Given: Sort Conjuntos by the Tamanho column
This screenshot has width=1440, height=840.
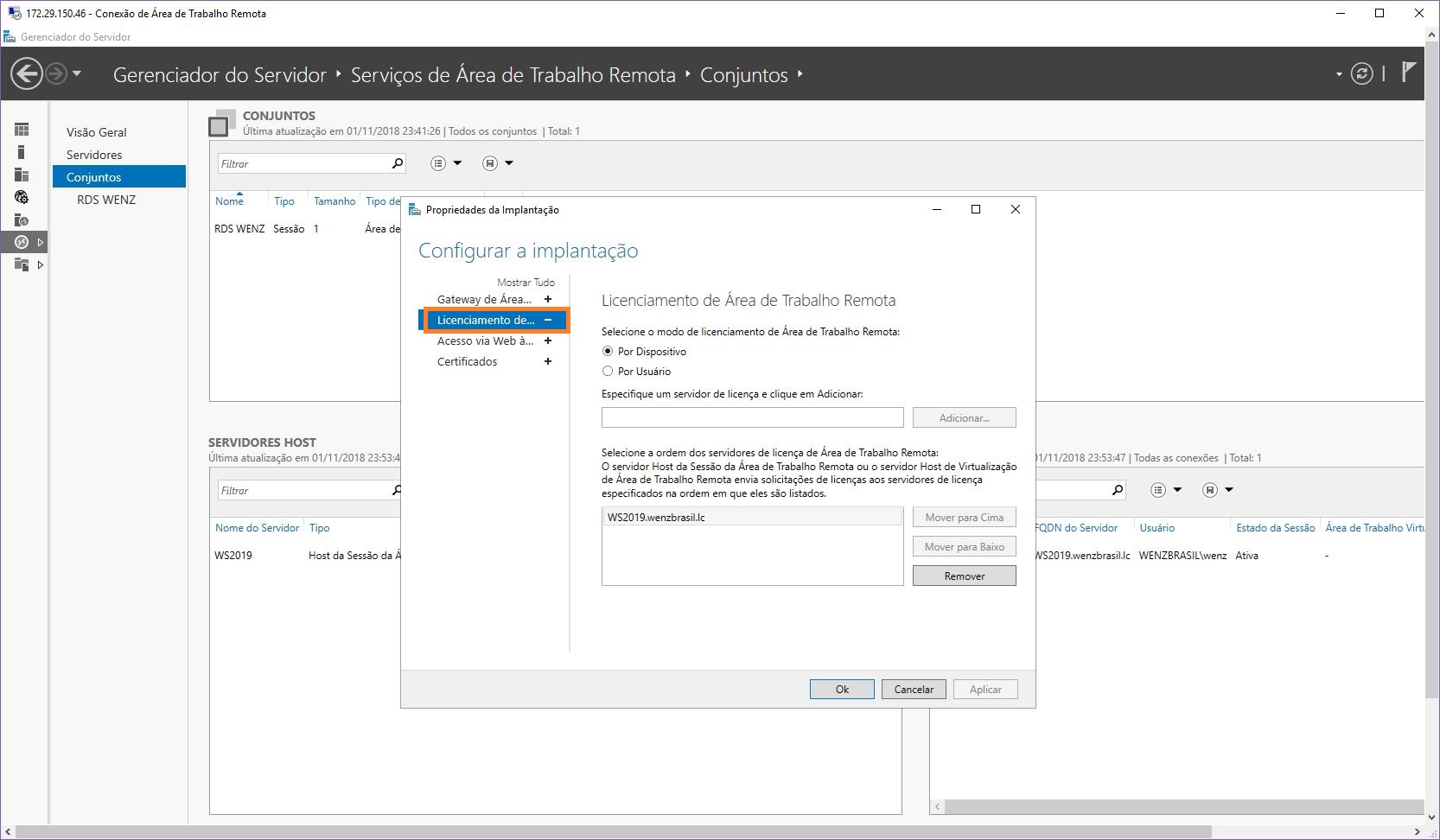Looking at the screenshot, I should pos(335,201).
